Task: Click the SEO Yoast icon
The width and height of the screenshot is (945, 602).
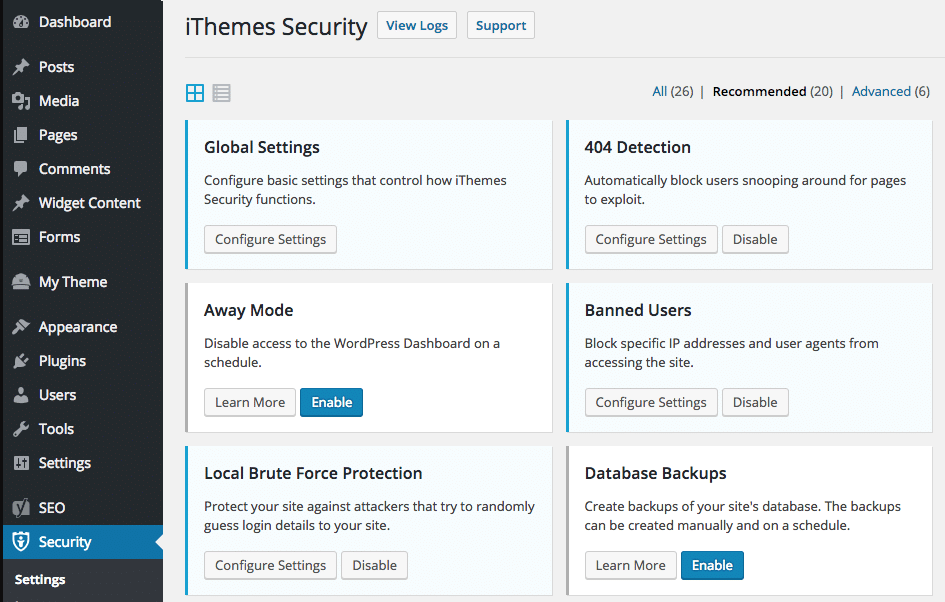Action: point(21,508)
